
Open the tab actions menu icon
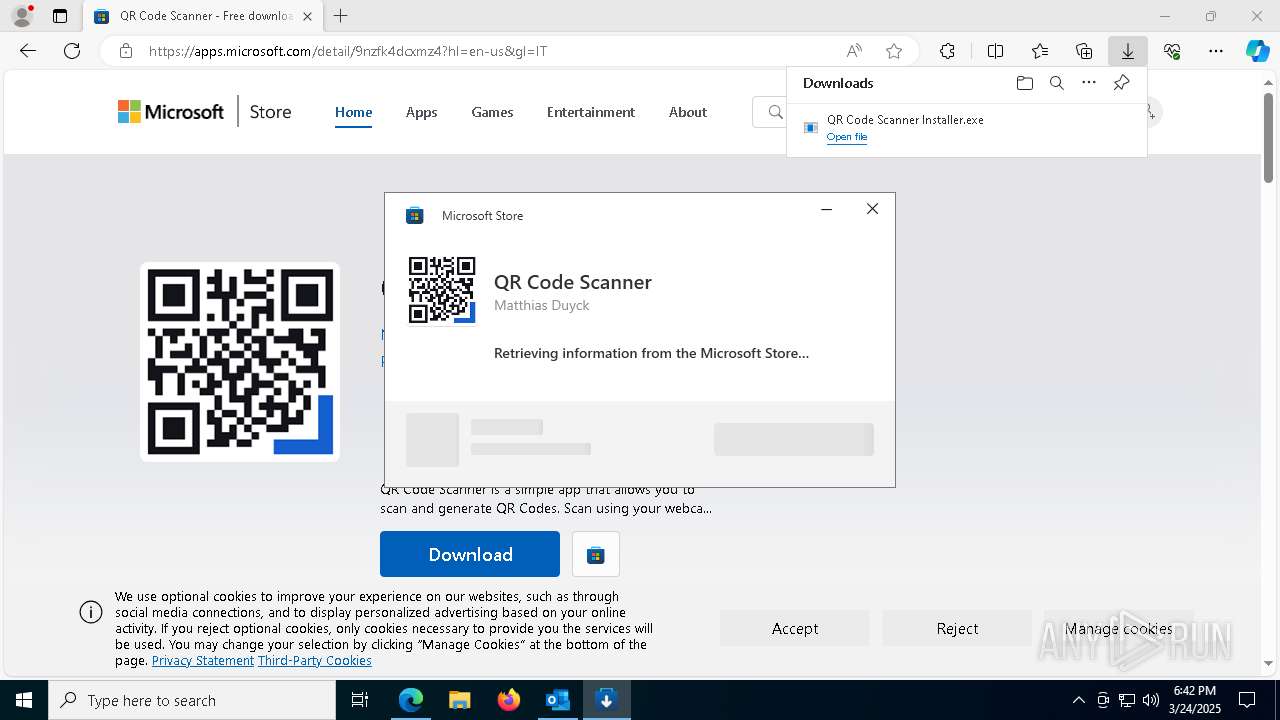coord(60,16)
